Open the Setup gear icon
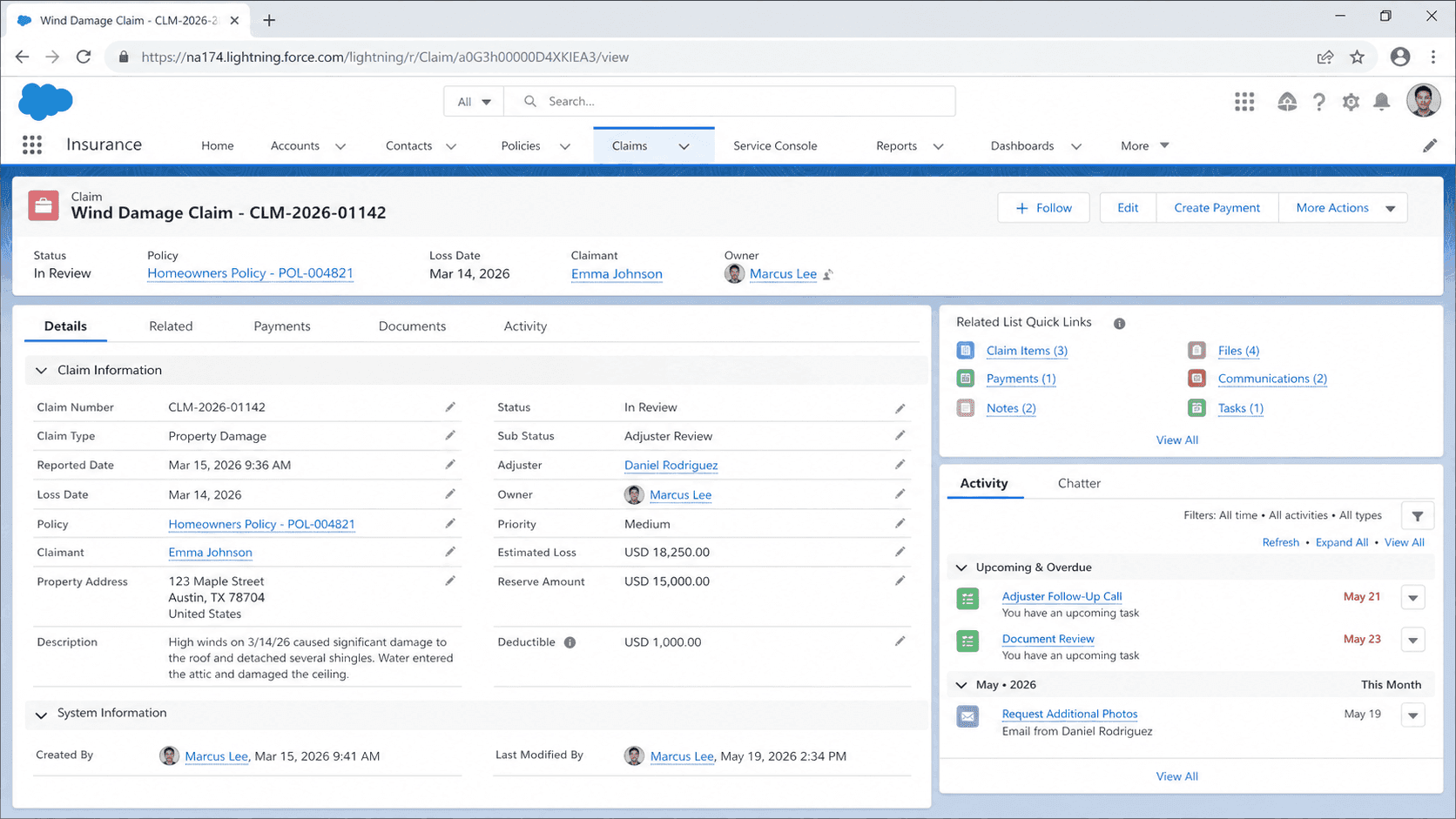The image size is (1456, 819). coord(1351,102)
